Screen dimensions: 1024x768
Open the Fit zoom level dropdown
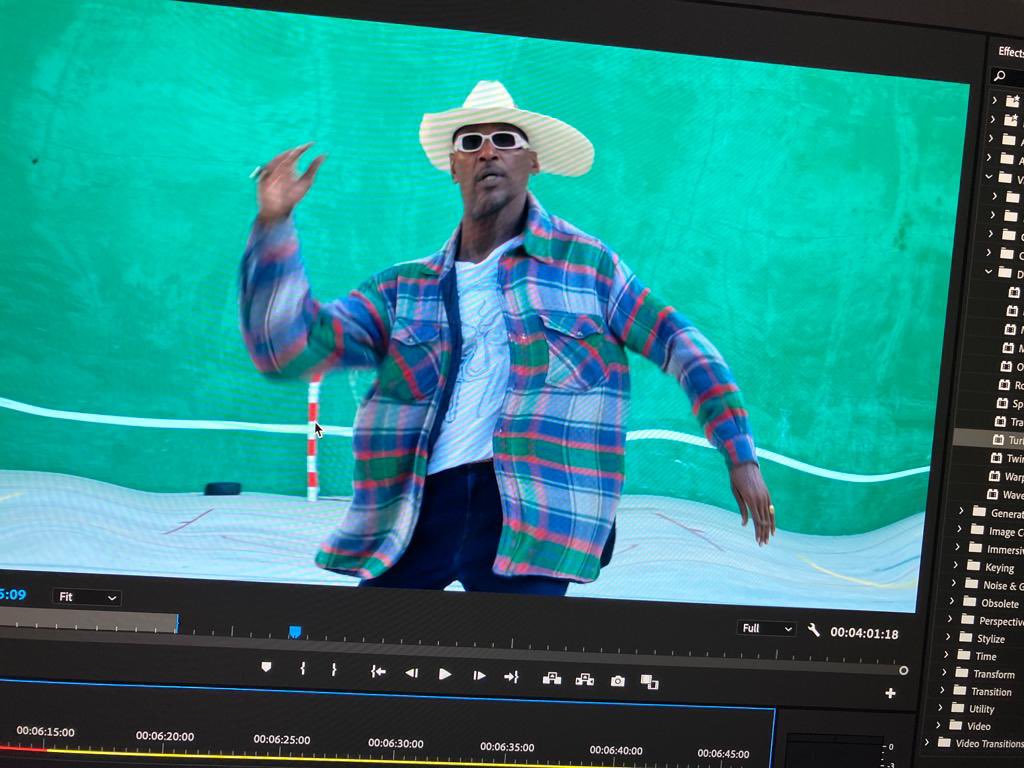(x=87, y=597)
